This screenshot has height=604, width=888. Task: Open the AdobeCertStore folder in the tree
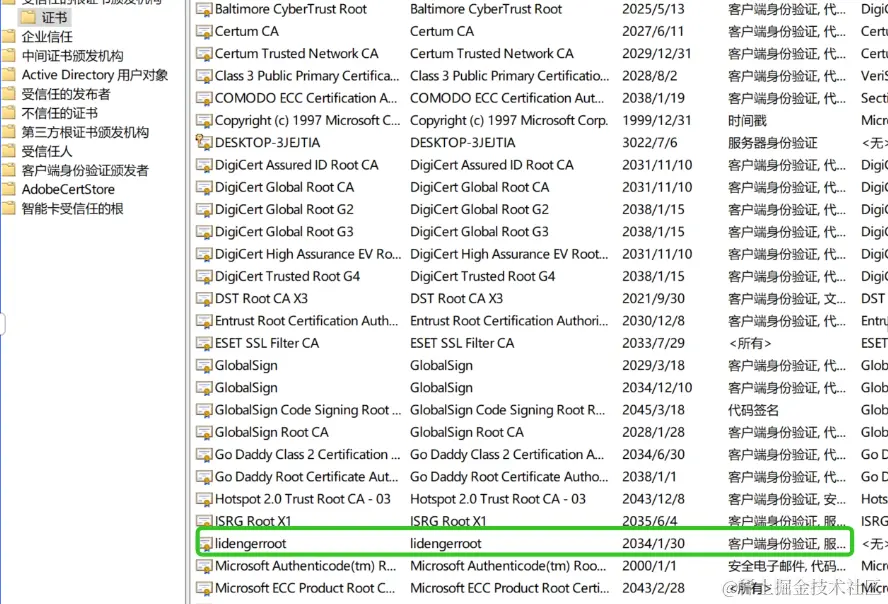point(68,189)
